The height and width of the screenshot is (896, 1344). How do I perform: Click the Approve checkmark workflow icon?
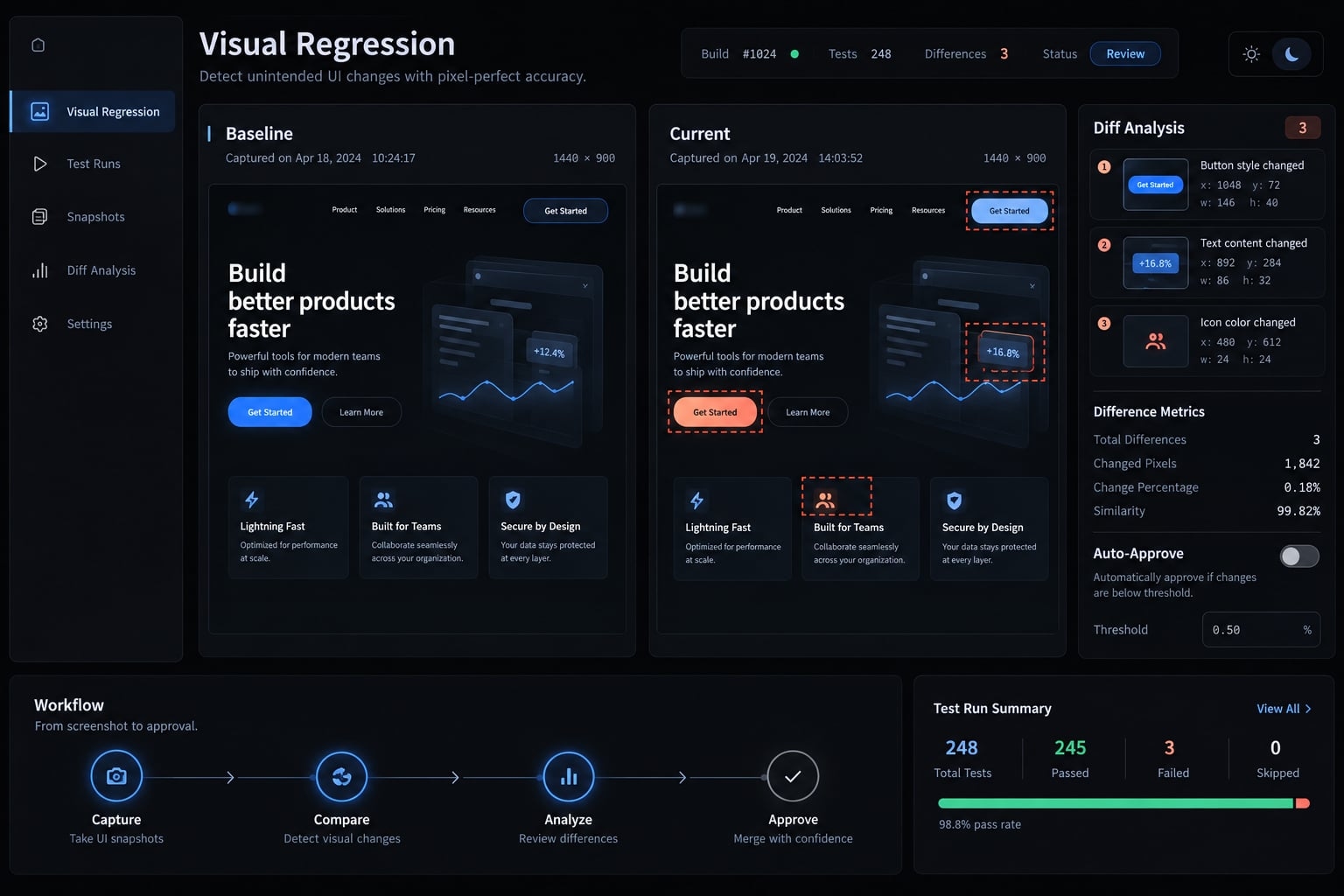(793, 776)
